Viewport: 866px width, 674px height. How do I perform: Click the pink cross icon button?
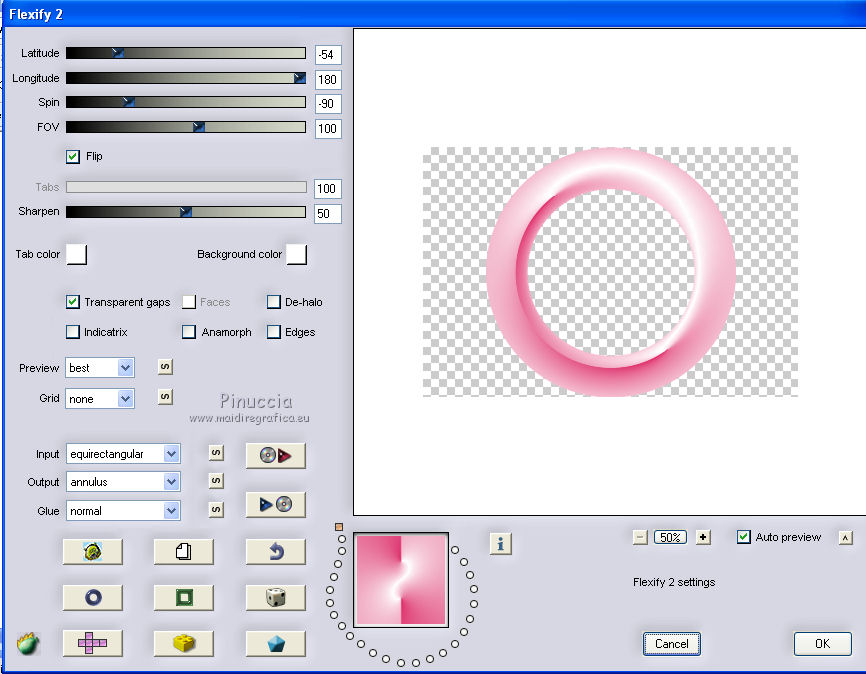click(93, 643)
